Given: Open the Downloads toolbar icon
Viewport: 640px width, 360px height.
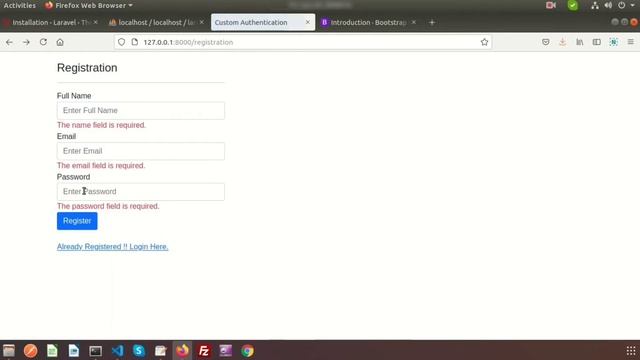Looking at the screenshot, I should (562, 42).
